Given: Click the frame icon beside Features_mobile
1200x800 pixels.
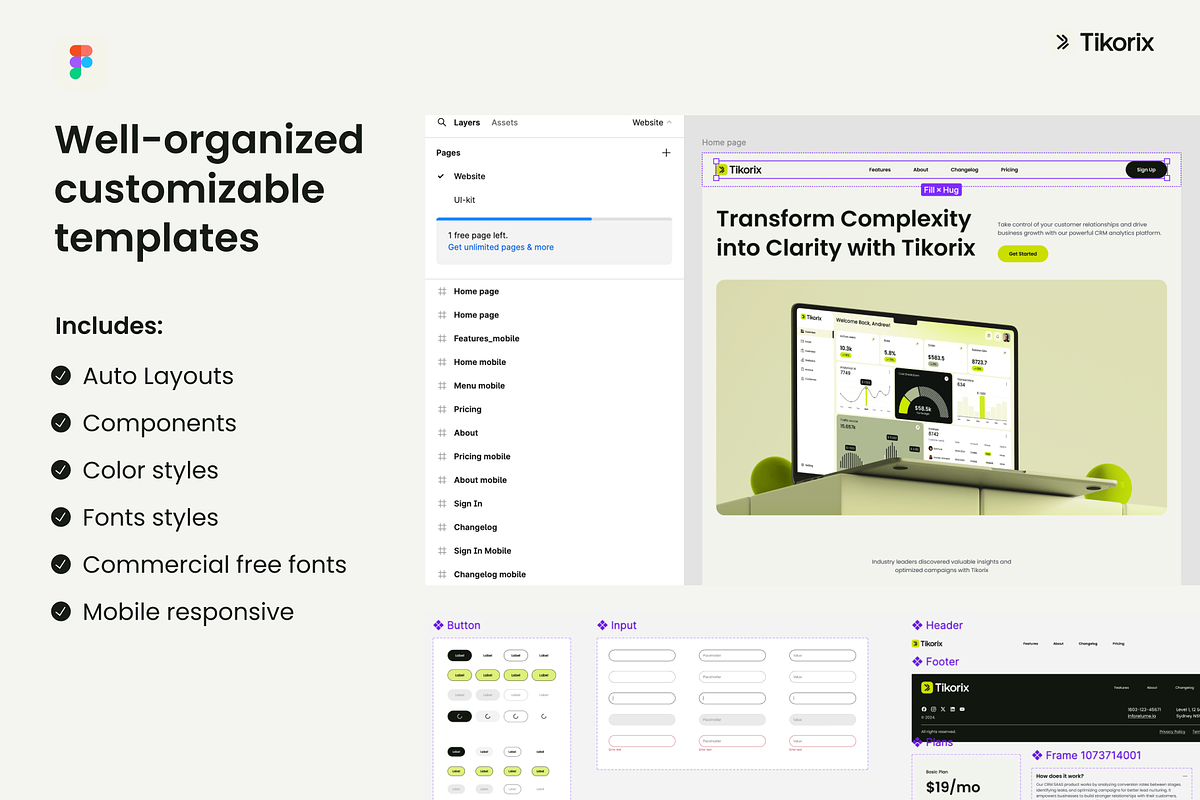Looking at the screenshot, I should 442,338.
